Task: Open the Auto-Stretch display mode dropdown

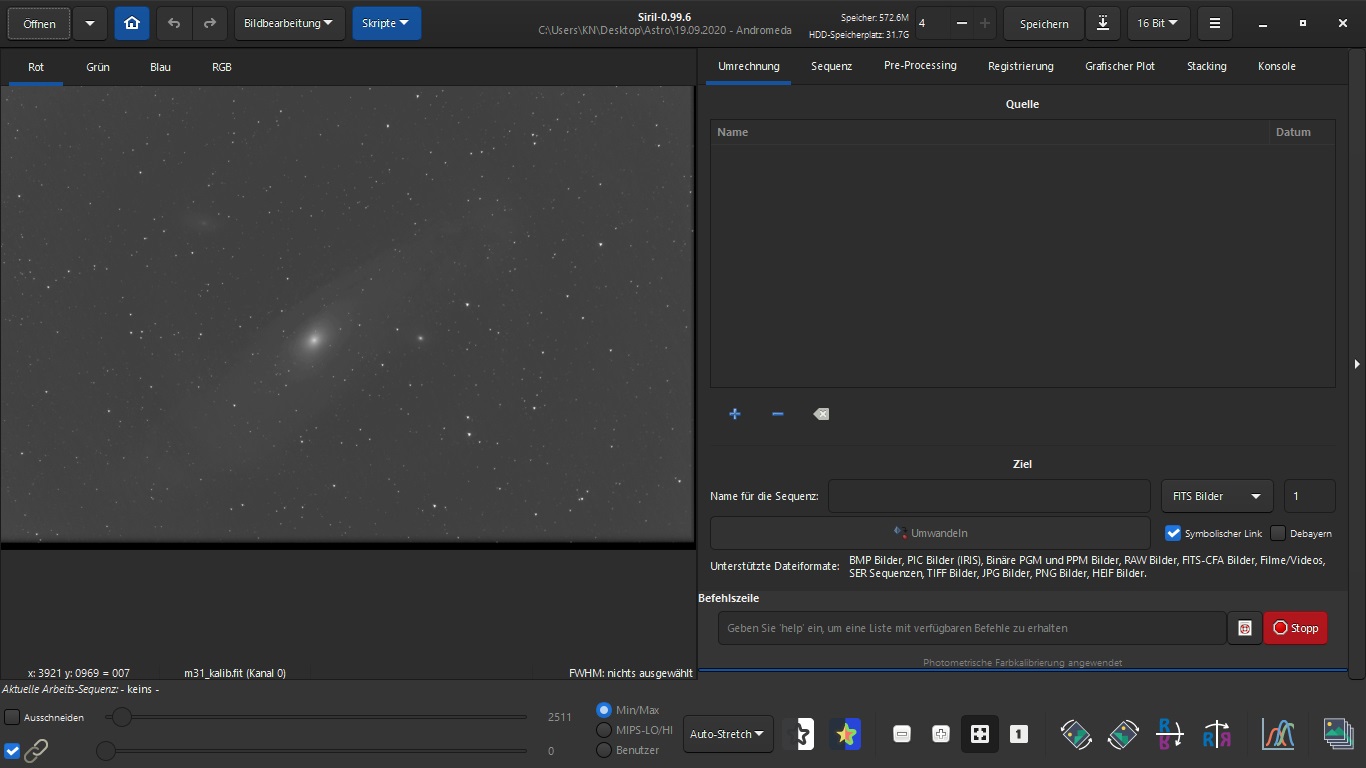Action: (x=728, y=734)
